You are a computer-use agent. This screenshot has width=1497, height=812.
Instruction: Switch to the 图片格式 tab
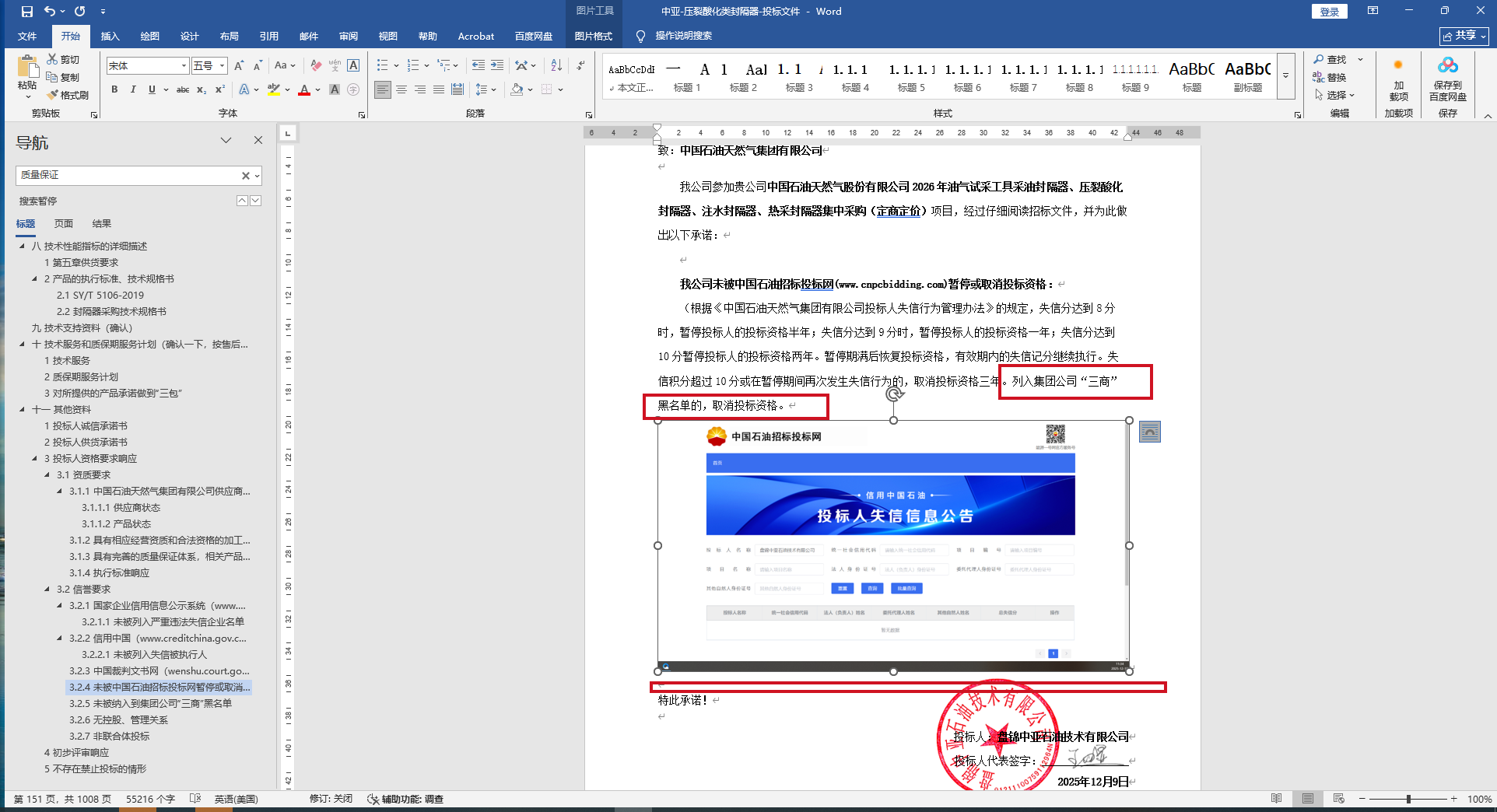pyautogui.click(x=593, y=36)
